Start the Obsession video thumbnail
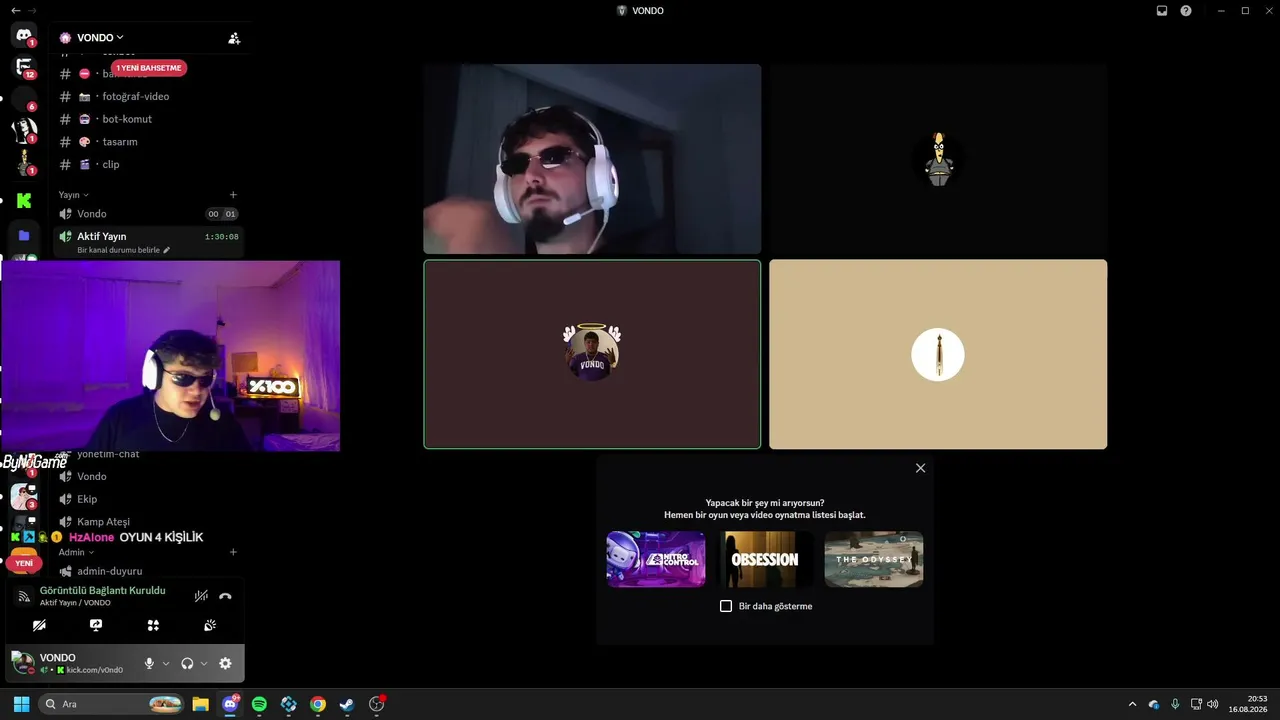The width and height of the screenshot is (1280, 720). [x=765, y=559]
